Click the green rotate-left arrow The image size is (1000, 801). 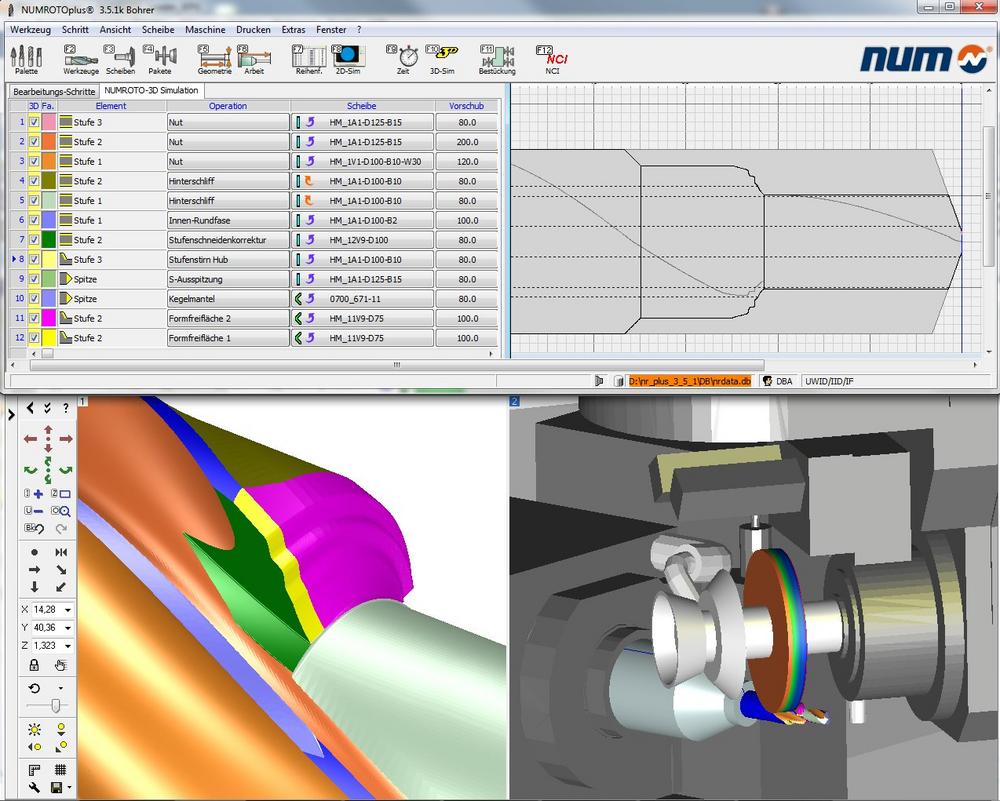pyautogui.click(x=30, y=470)
